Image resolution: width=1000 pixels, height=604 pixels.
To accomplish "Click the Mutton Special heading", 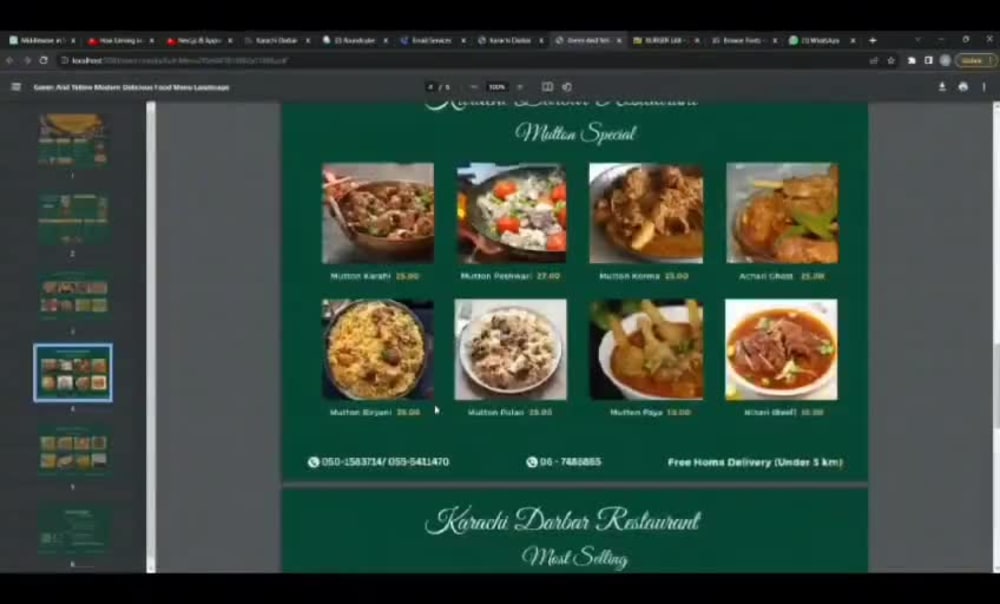I will (576, 133).
